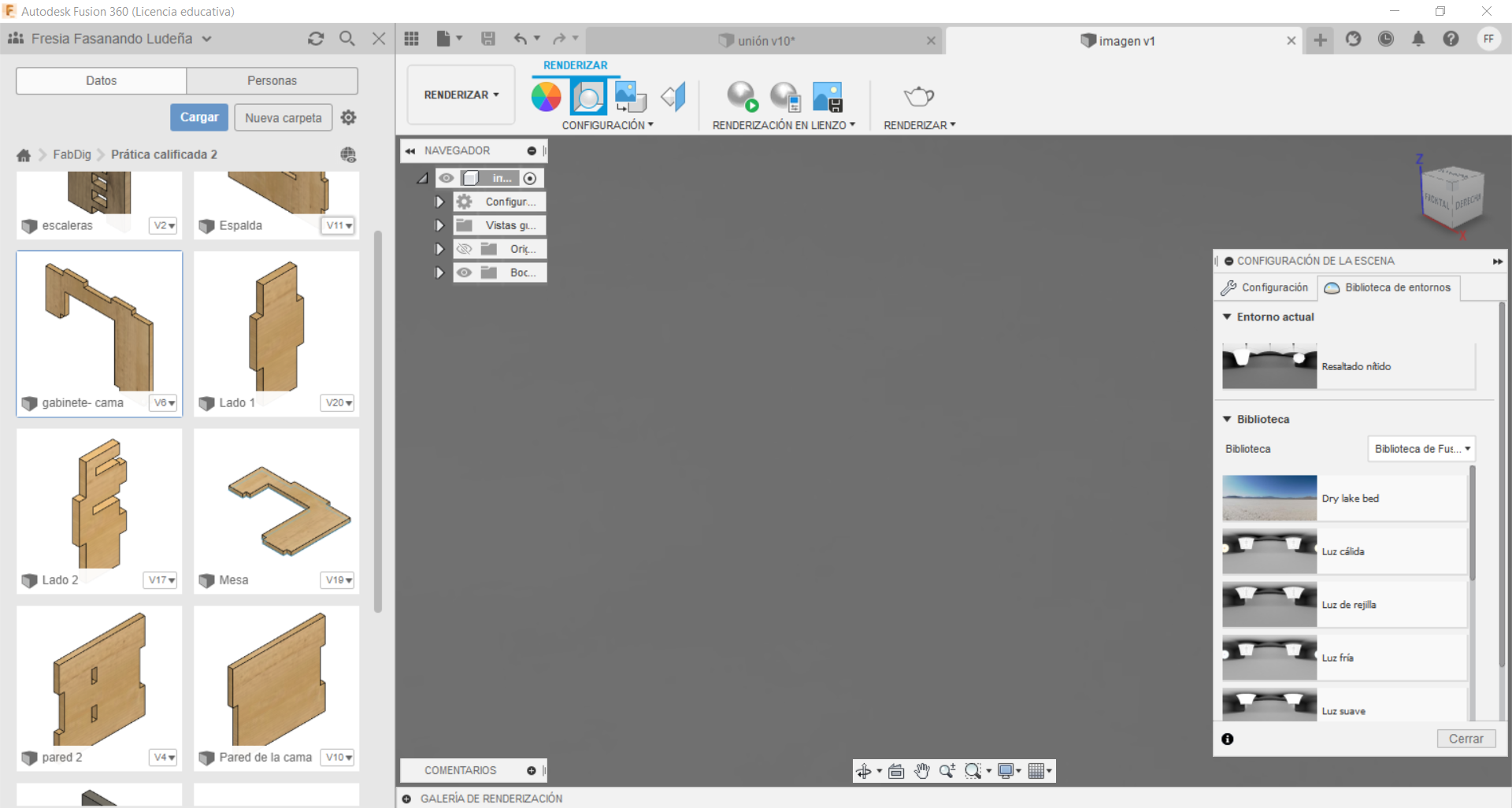
Task: Go to the home folder icon
Action: (x=24, y=155)
